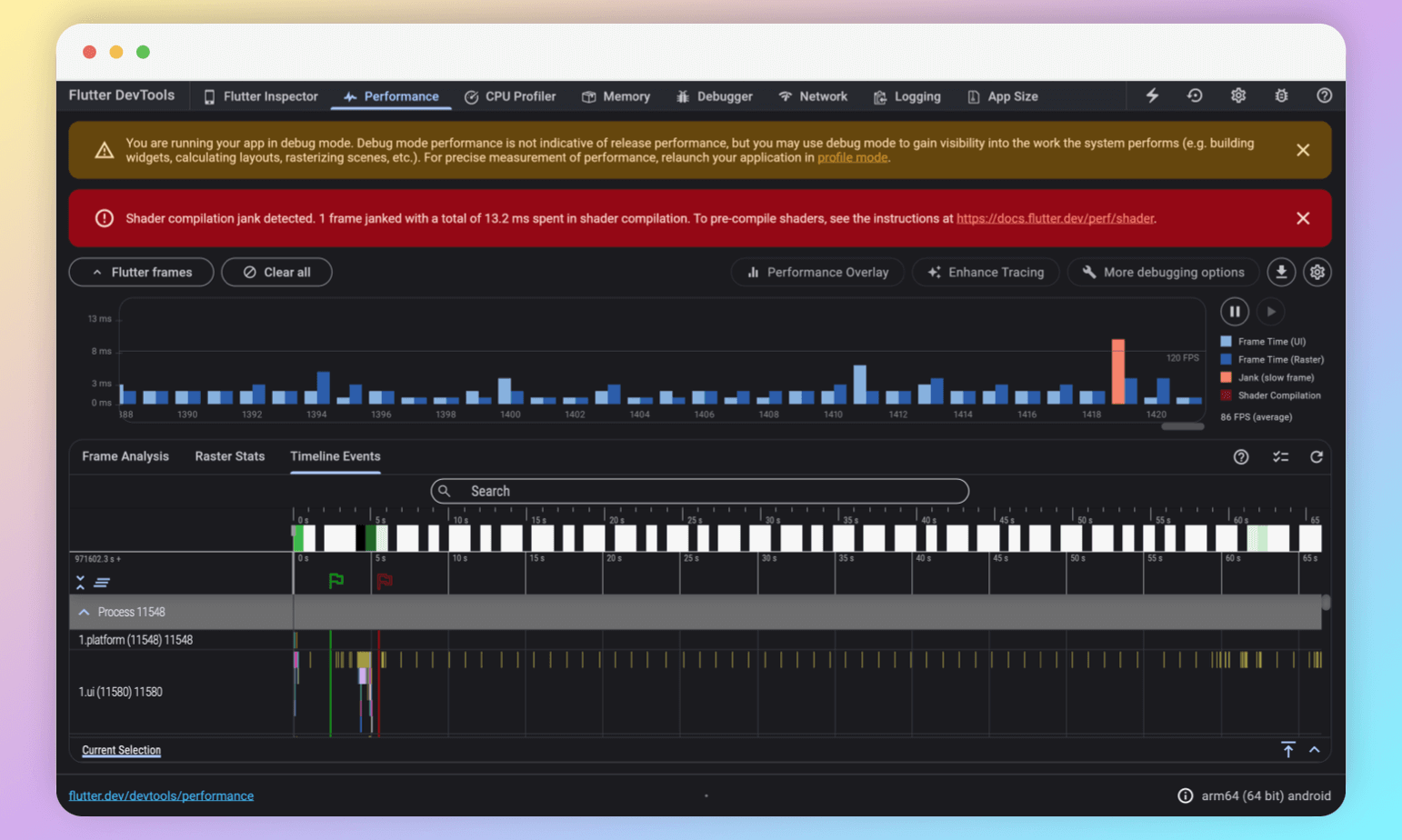Refresh the timeline events
This screenshot has height=840, width=1402.
[x=1317, y=457]
